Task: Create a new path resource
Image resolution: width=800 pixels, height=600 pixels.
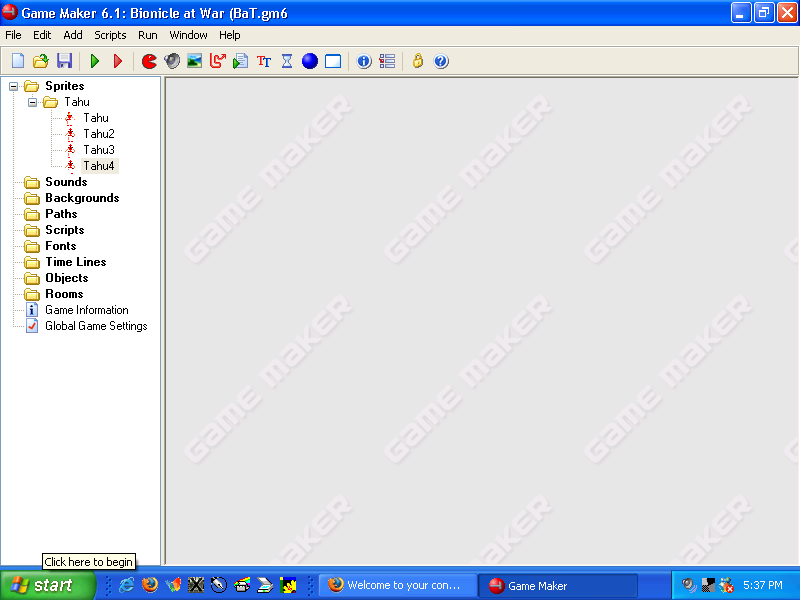Action: pyautogui.click(x=218, y=61)
